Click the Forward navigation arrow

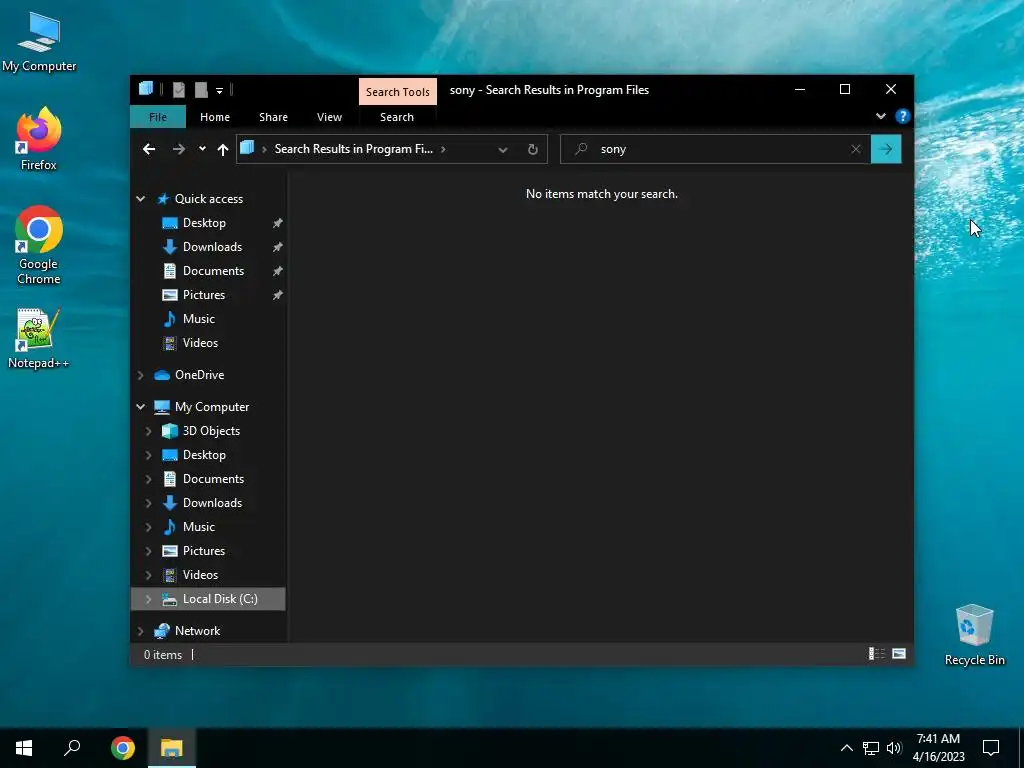(x=178, y=149)
